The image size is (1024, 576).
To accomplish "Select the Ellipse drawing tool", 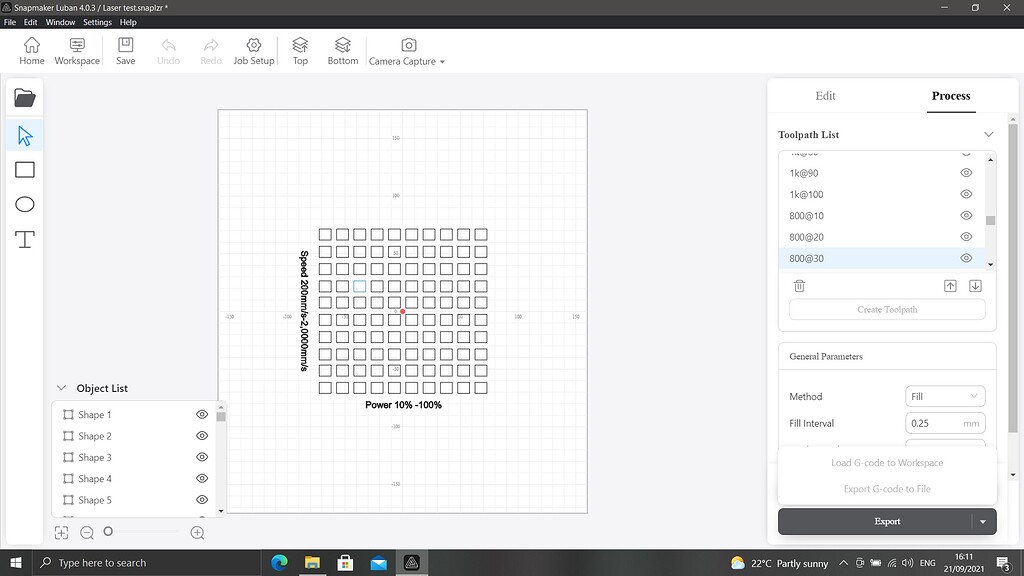I will pos(24,204).
